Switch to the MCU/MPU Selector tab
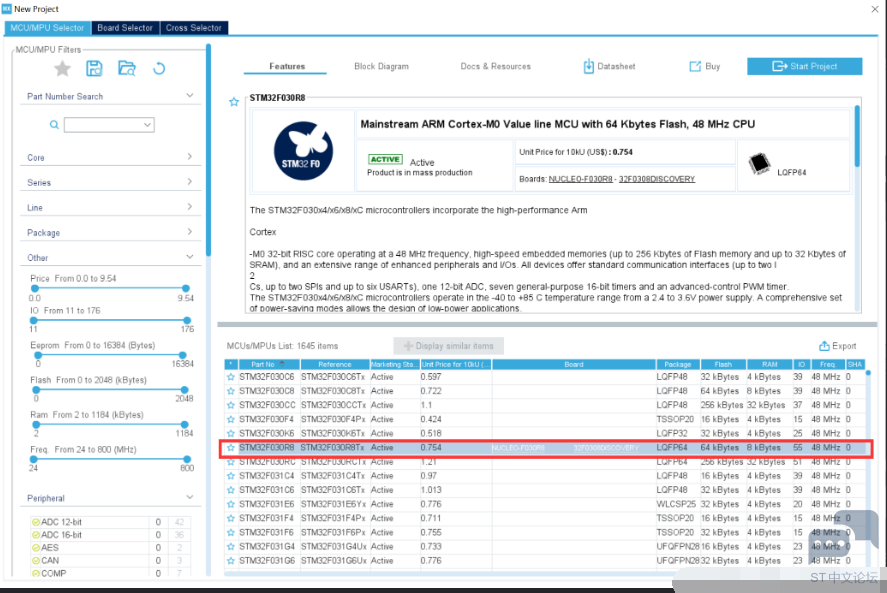Viewport: 887px width, 593px height. coord(47,28)
